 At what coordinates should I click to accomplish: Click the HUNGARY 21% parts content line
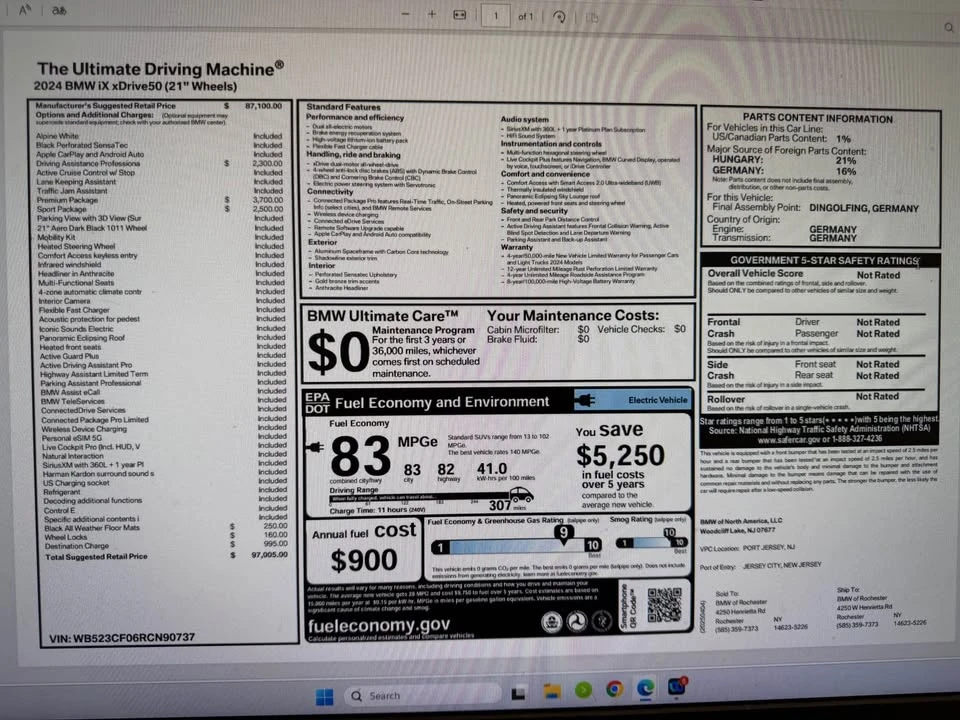click(784, 160)
